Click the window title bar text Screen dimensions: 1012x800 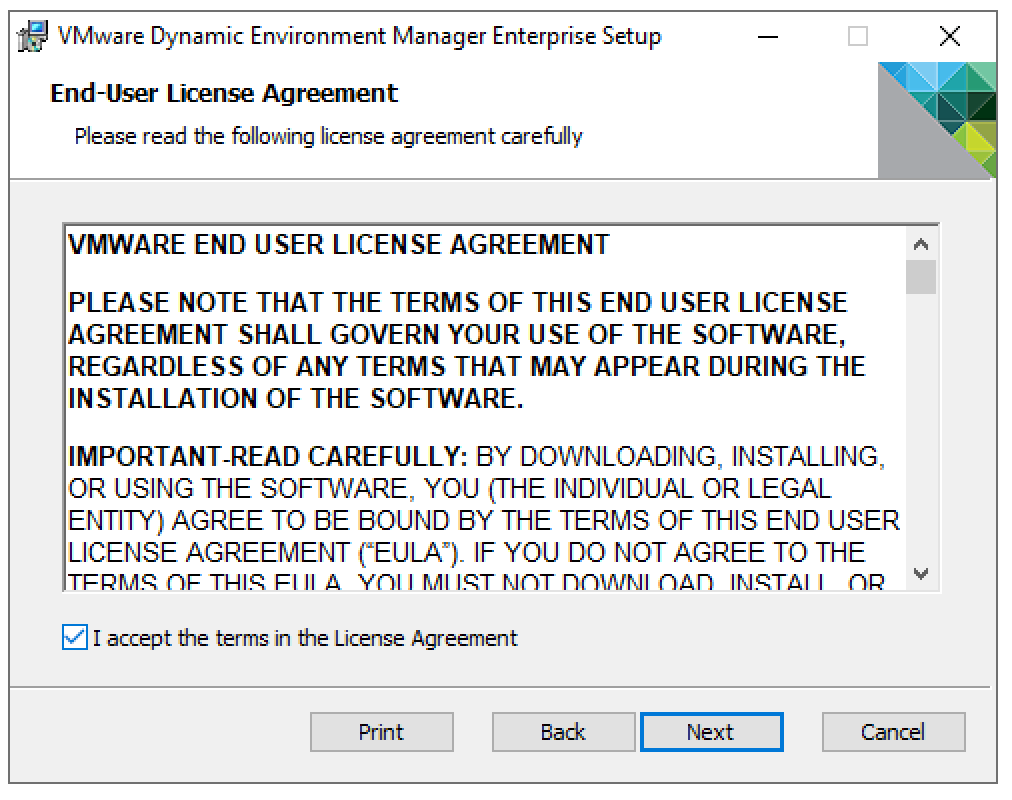pos(360,37)
